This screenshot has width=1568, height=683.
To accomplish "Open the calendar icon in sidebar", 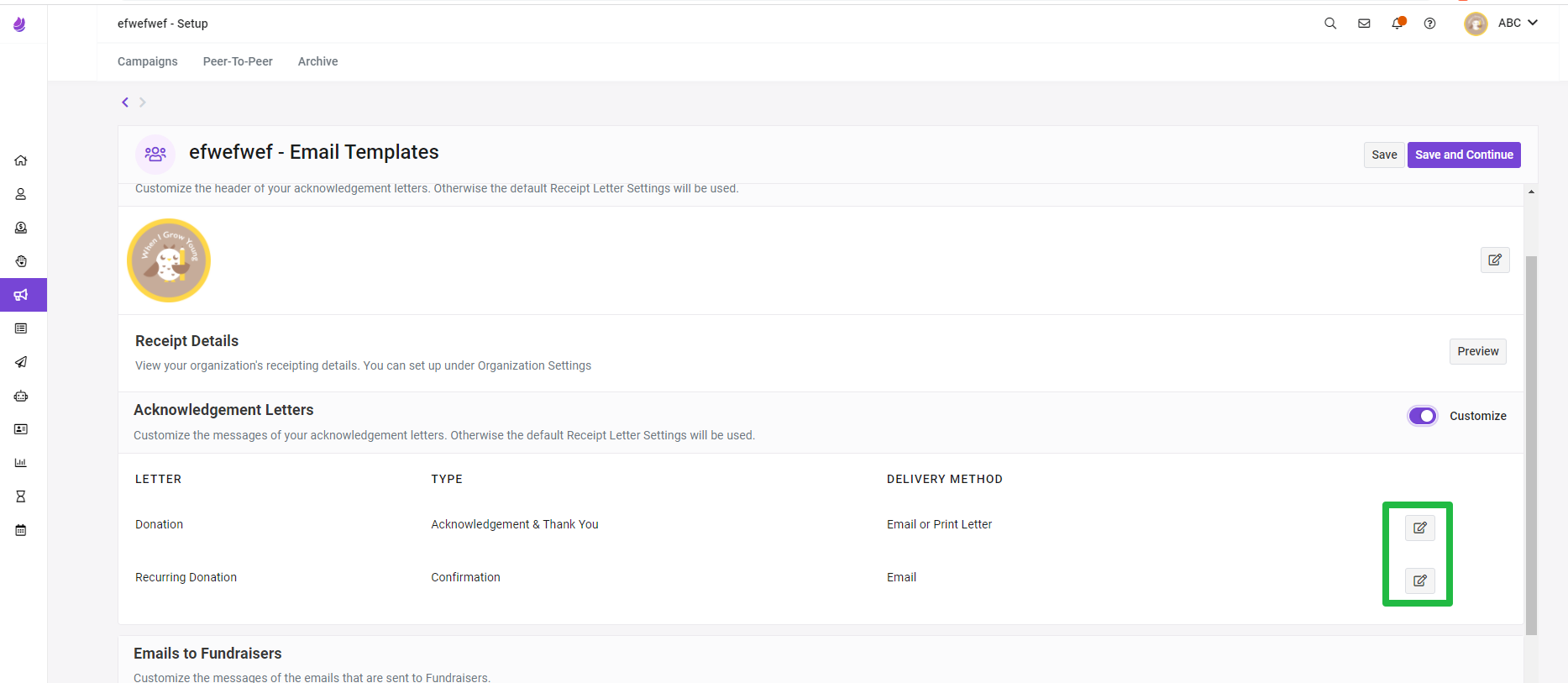I will pyautogui.click(x=21, y=530).
